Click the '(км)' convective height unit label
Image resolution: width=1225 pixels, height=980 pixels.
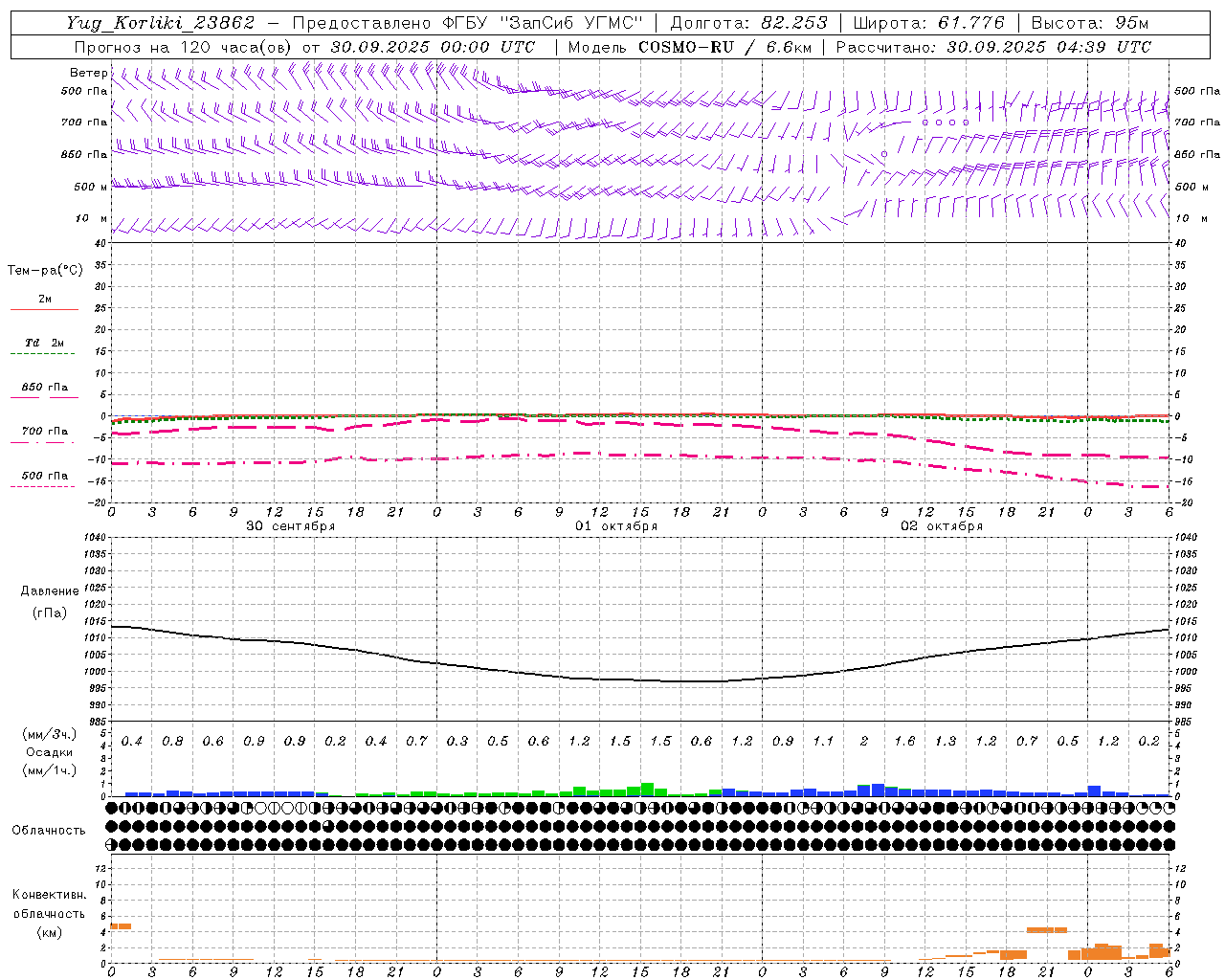tap(49, 932)
